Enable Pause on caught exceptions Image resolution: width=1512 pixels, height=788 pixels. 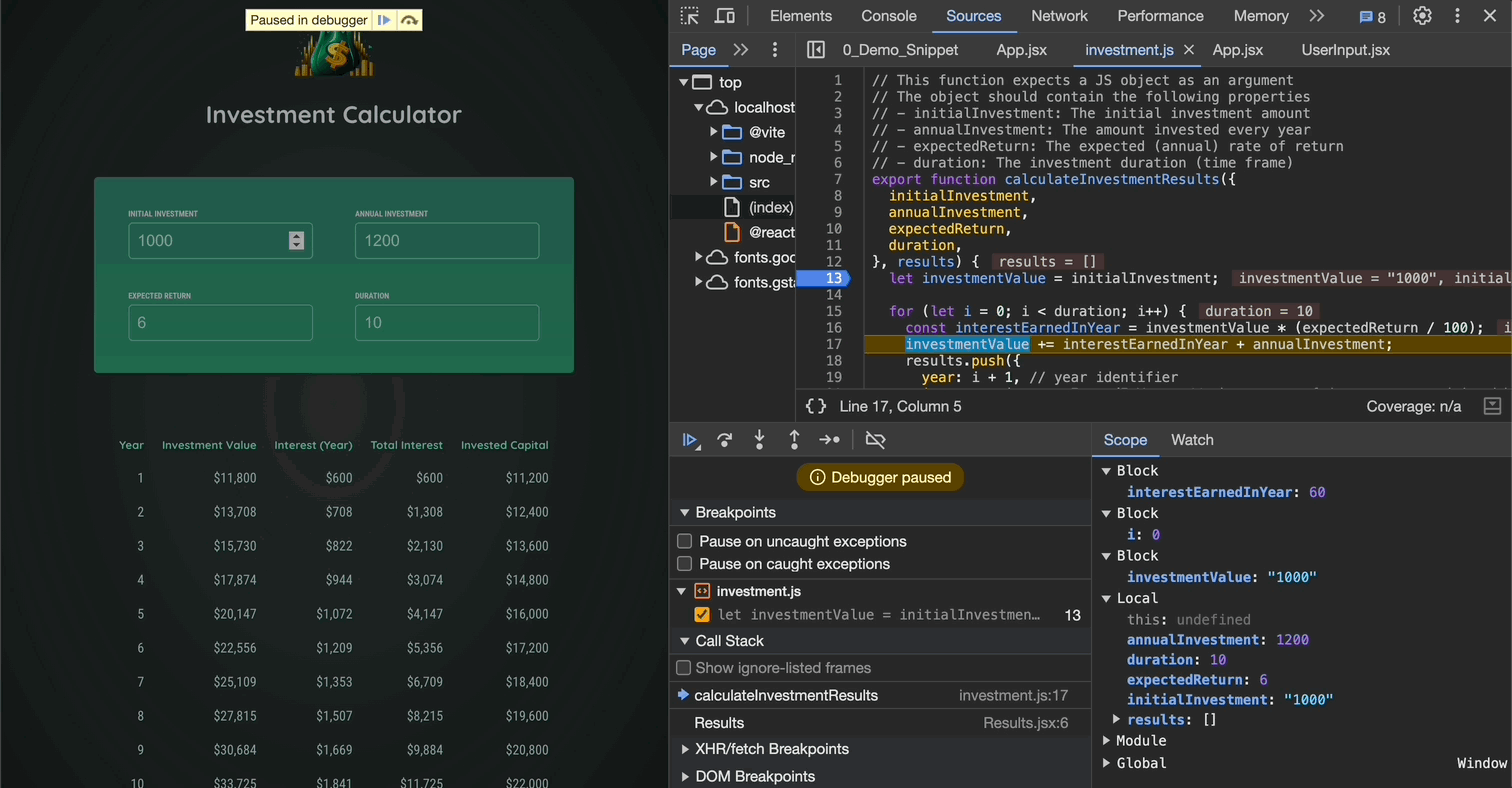click(684, 564)
